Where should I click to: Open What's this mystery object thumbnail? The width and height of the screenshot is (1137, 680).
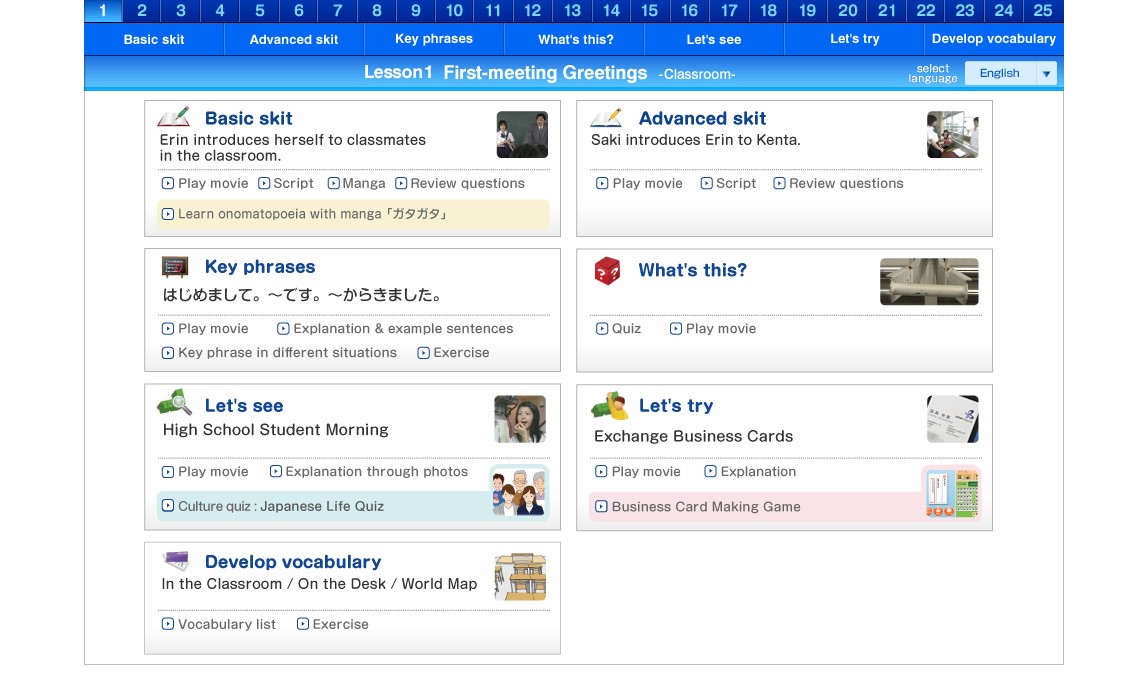point(929,281)
